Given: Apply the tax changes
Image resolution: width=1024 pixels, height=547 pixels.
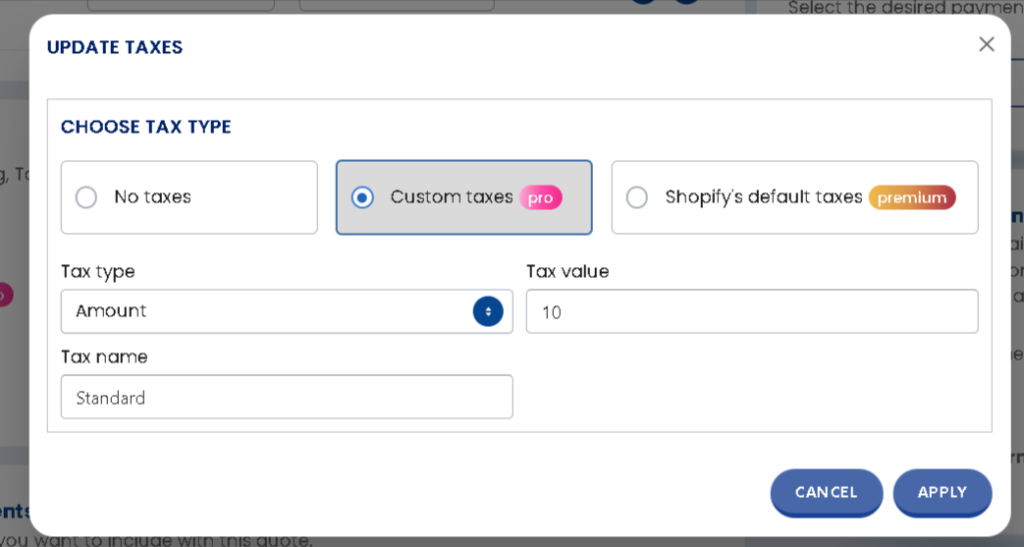Looking at the screenshot, I should click(942, 492).
